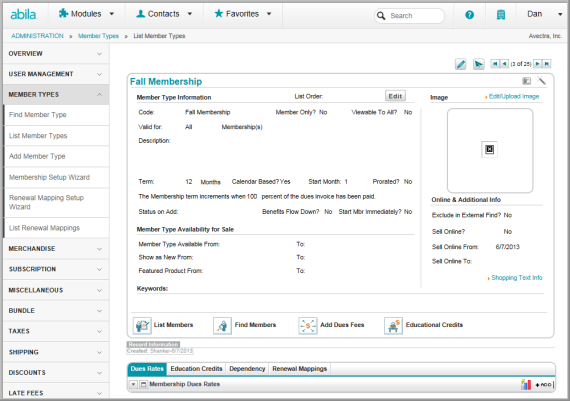Open the Edit/Upload Image link
Image resolution: width=570 pixels, height=401 pixels.
click(x=514, y=96)
